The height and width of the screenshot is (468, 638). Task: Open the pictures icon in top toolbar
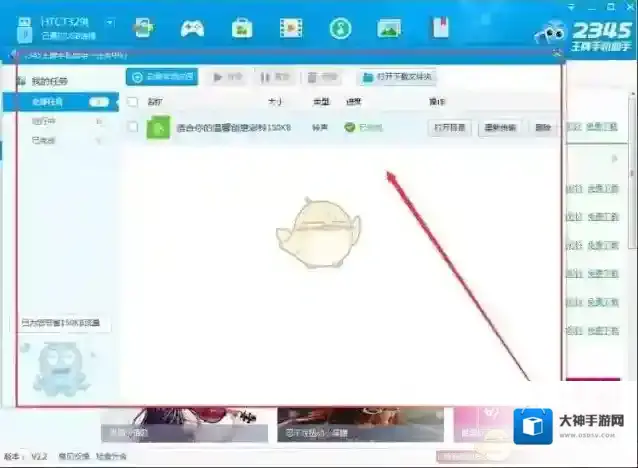click(x=390, y=27)
